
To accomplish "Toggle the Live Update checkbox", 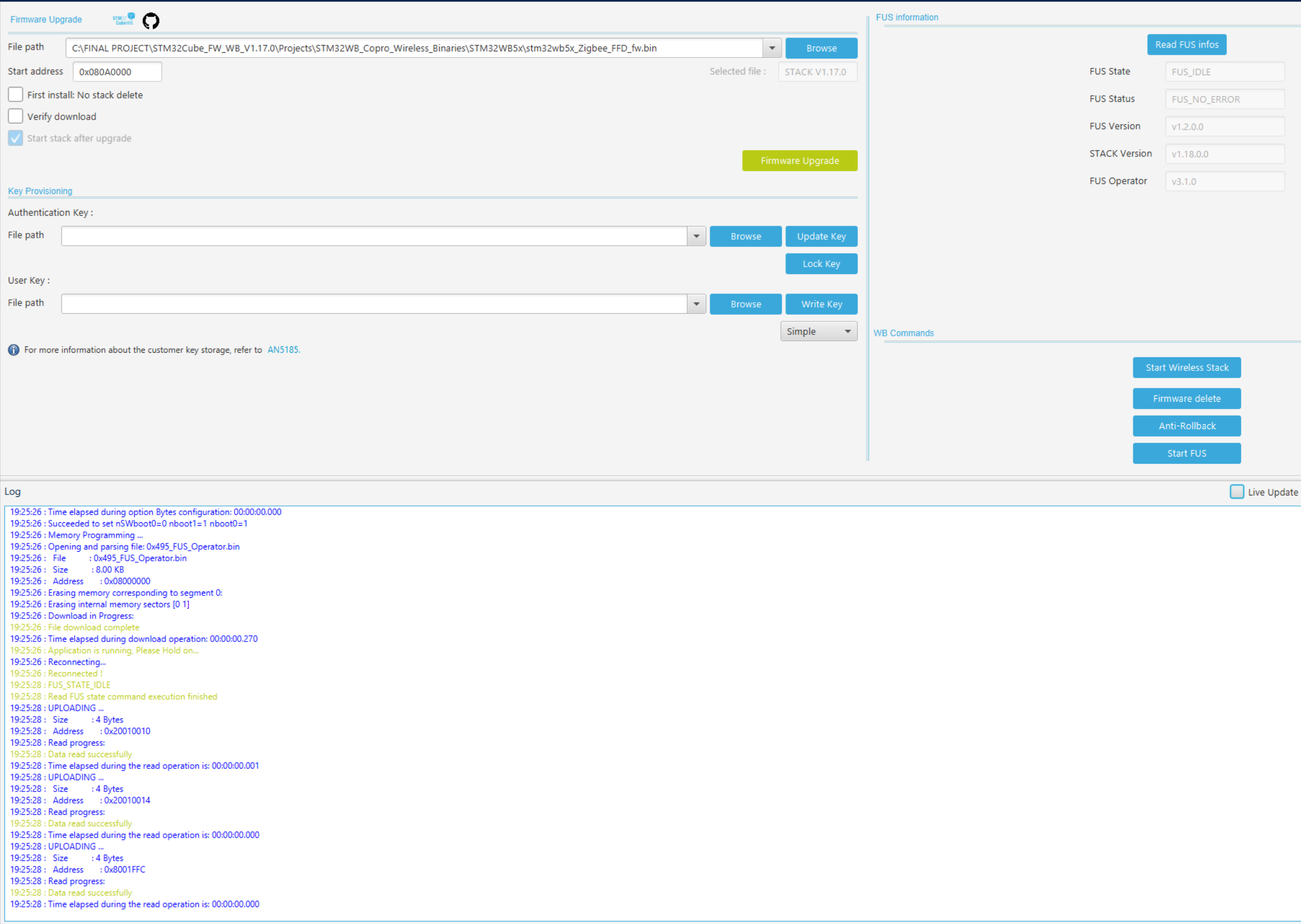I will (1237, 492).
